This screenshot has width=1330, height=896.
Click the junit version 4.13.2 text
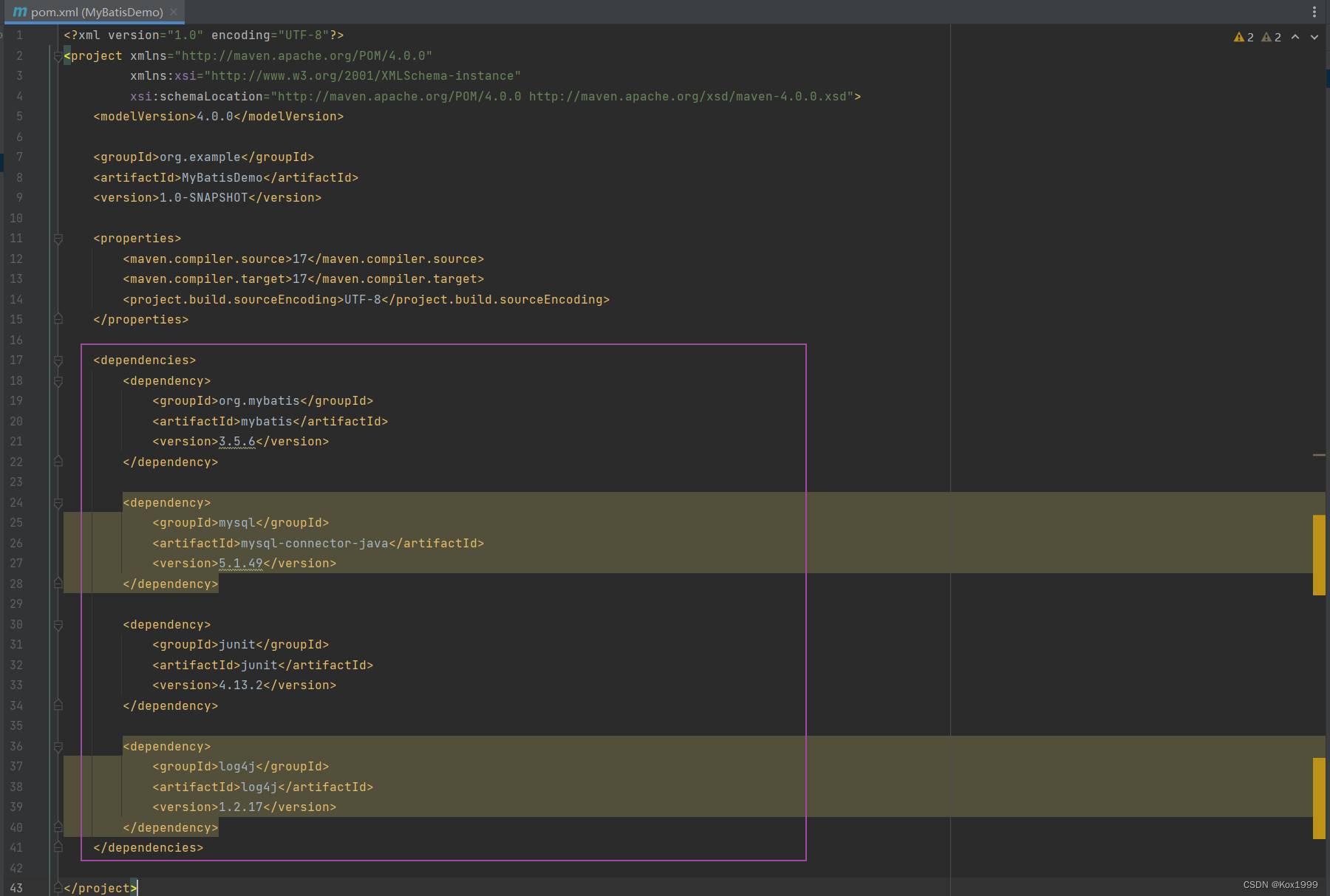tap(241, 685)
